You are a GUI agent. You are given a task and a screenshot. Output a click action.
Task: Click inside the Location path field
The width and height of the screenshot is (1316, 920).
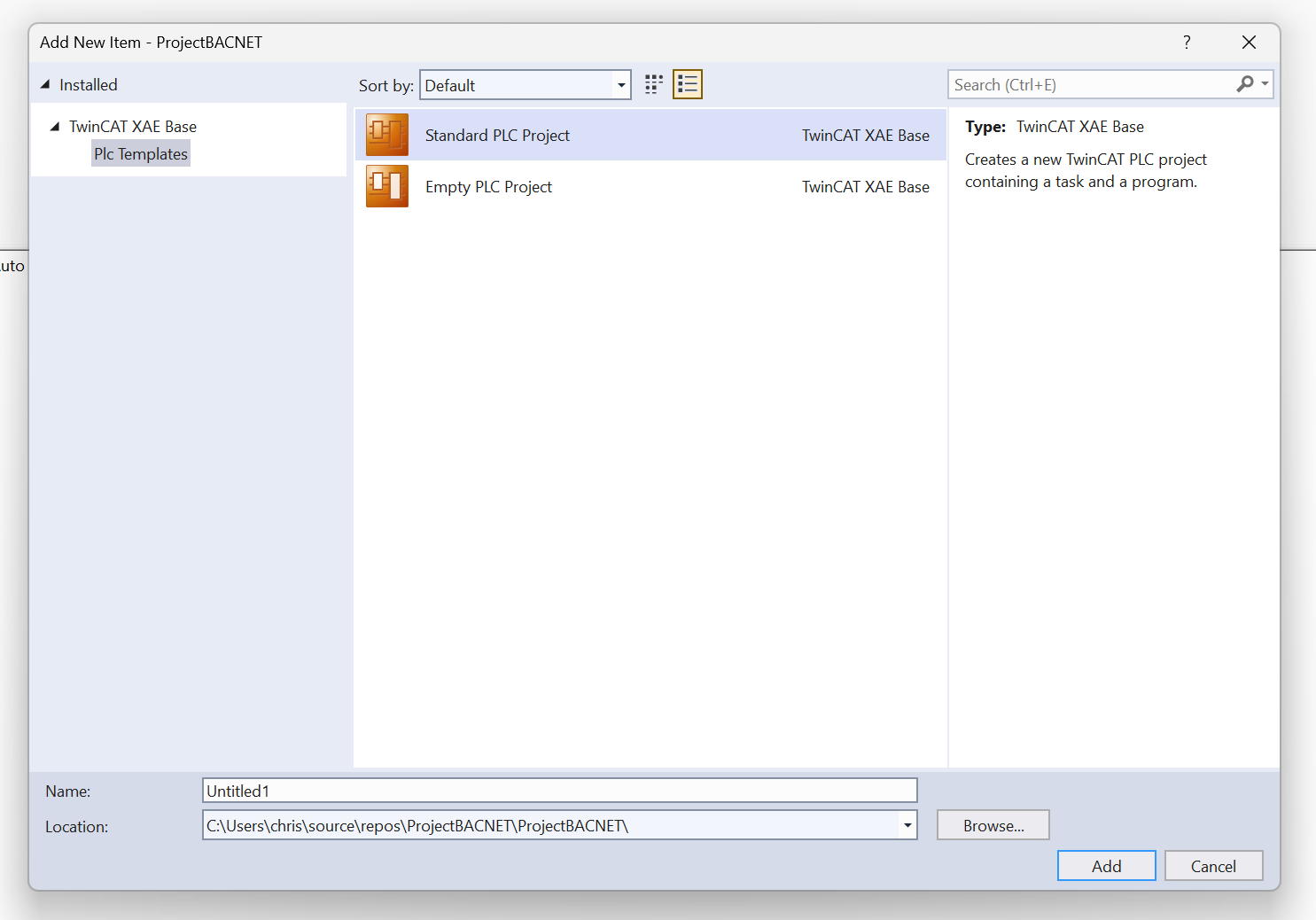(551, 825)
